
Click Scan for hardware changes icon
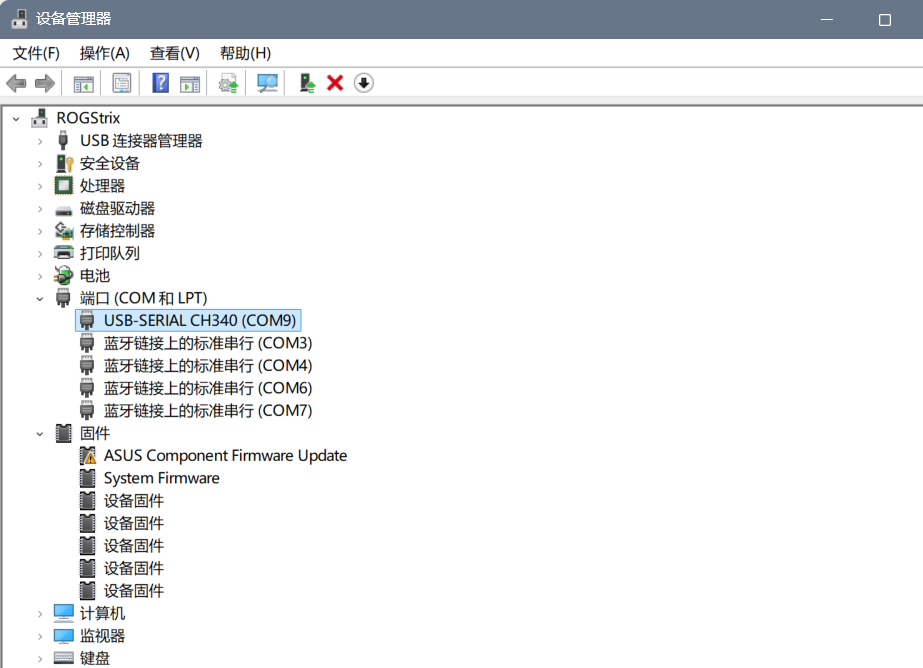[x=267, y=83]
